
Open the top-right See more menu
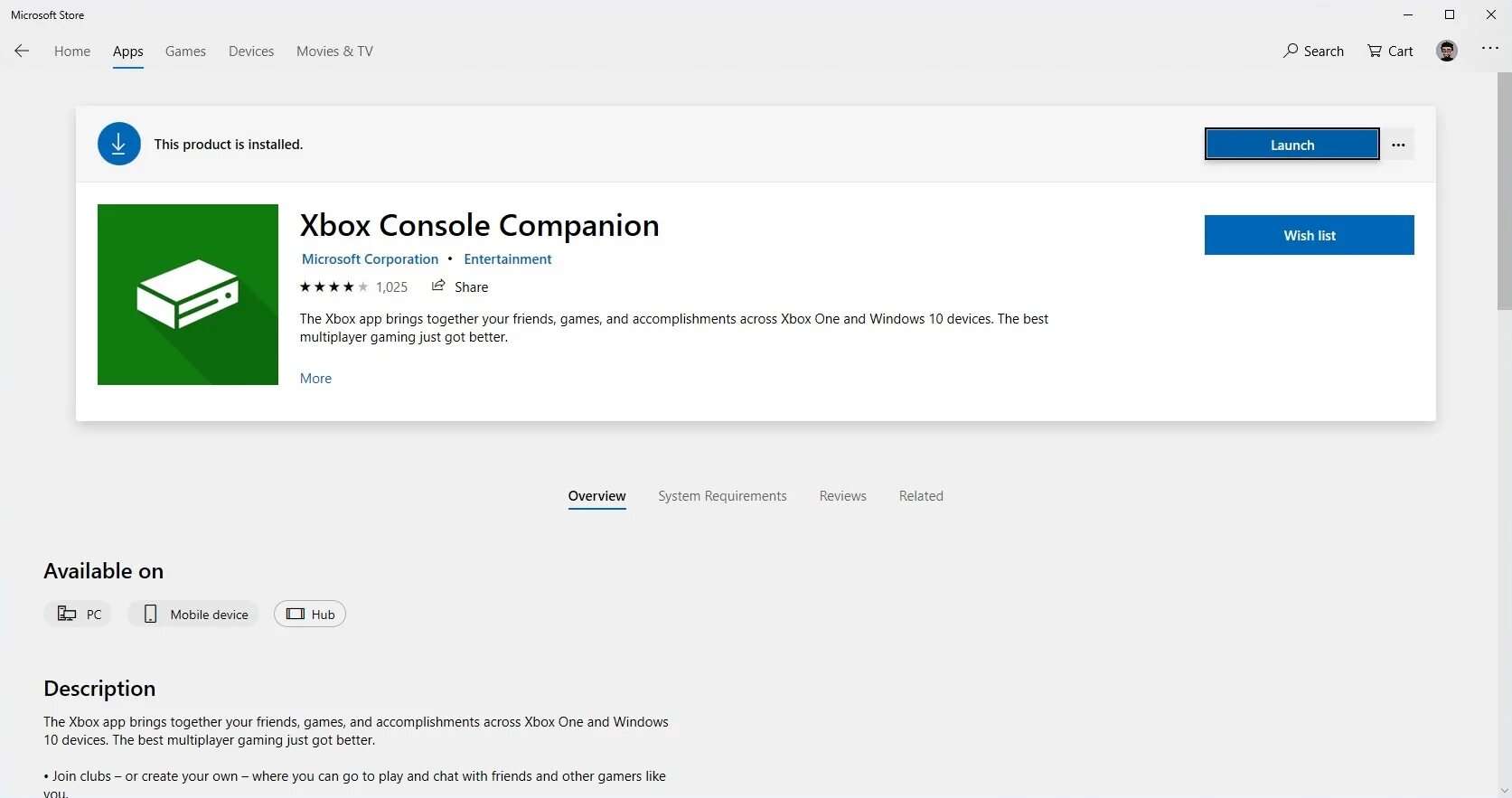1490,48
